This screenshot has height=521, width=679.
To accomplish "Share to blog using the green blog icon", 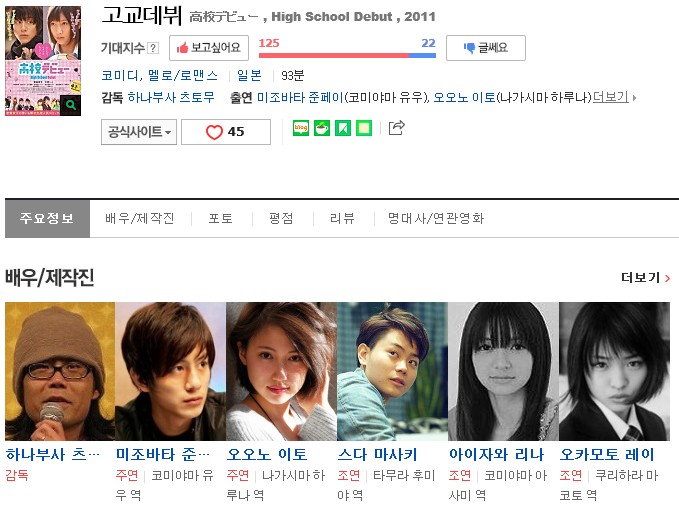I will click(x=301, y=128).
